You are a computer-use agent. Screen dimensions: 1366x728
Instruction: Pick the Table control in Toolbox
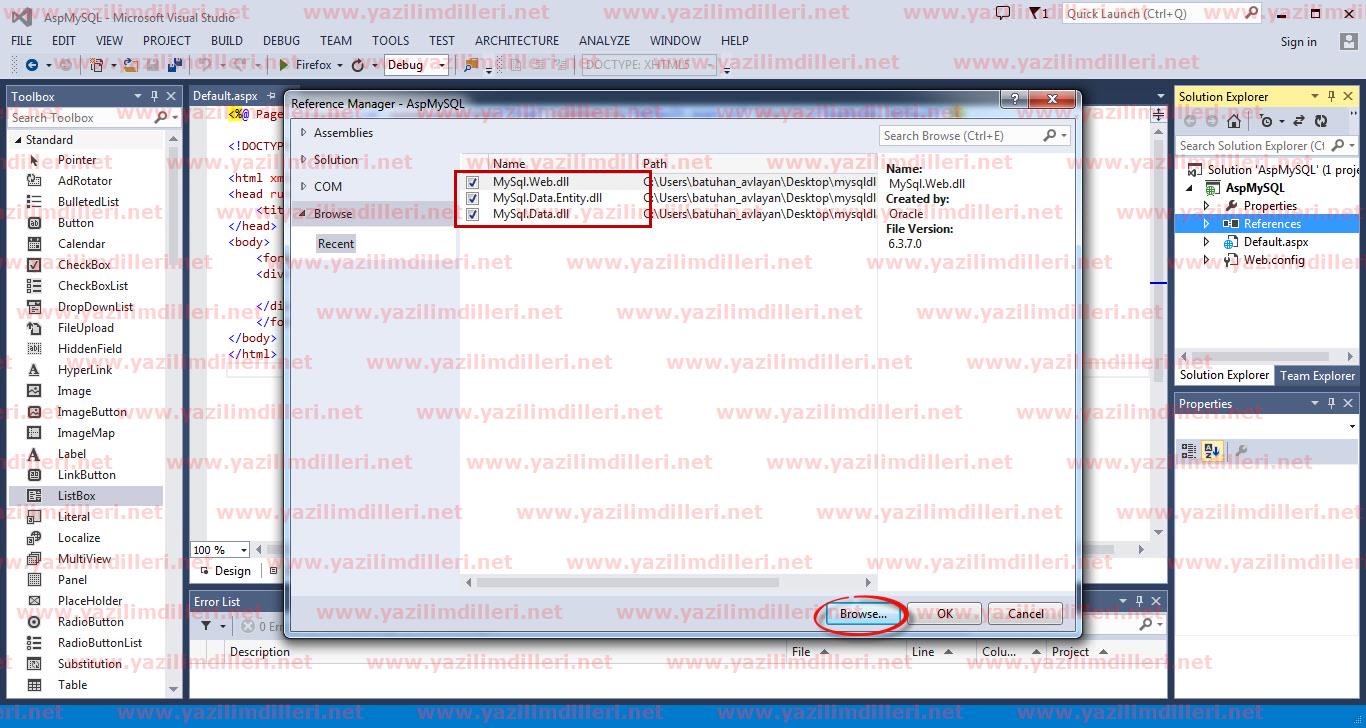[x=73, y=685]
